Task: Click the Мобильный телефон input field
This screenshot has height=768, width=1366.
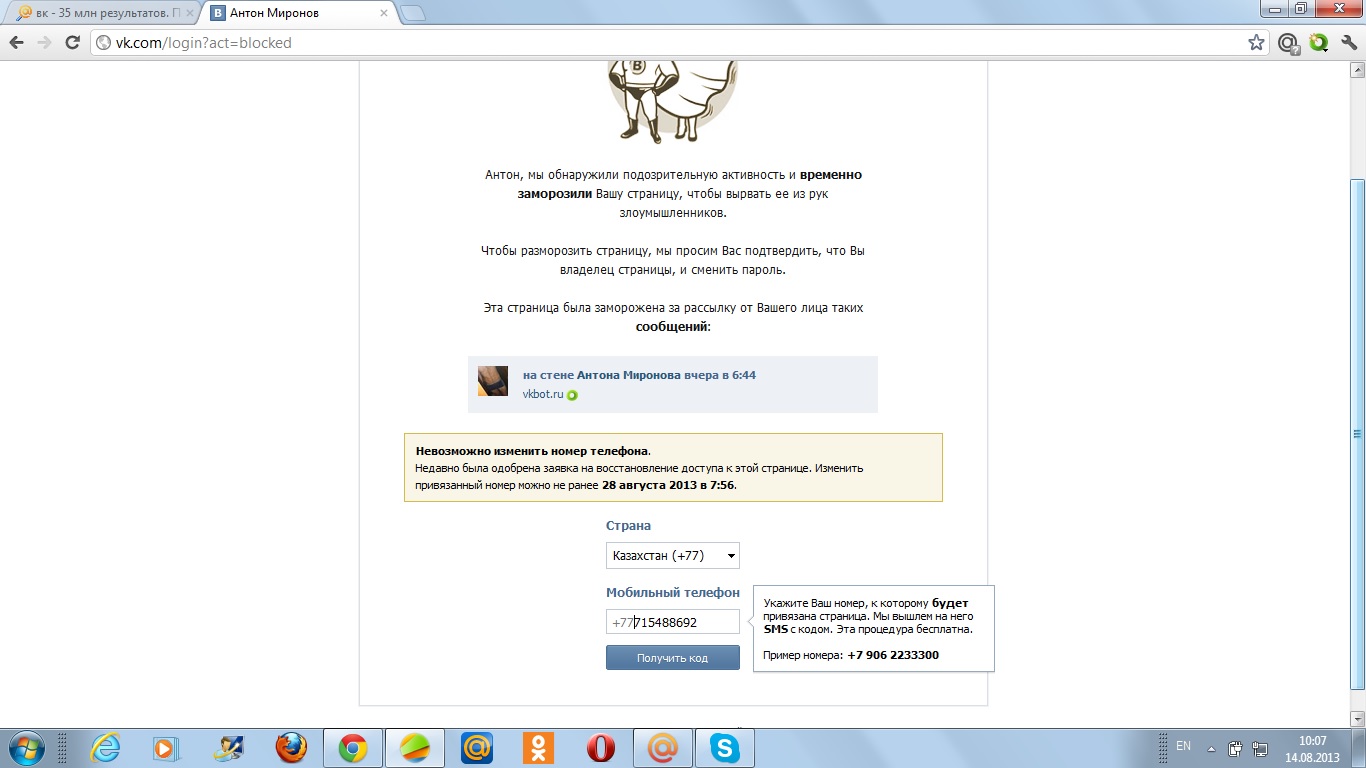Action: pos(673,622)
